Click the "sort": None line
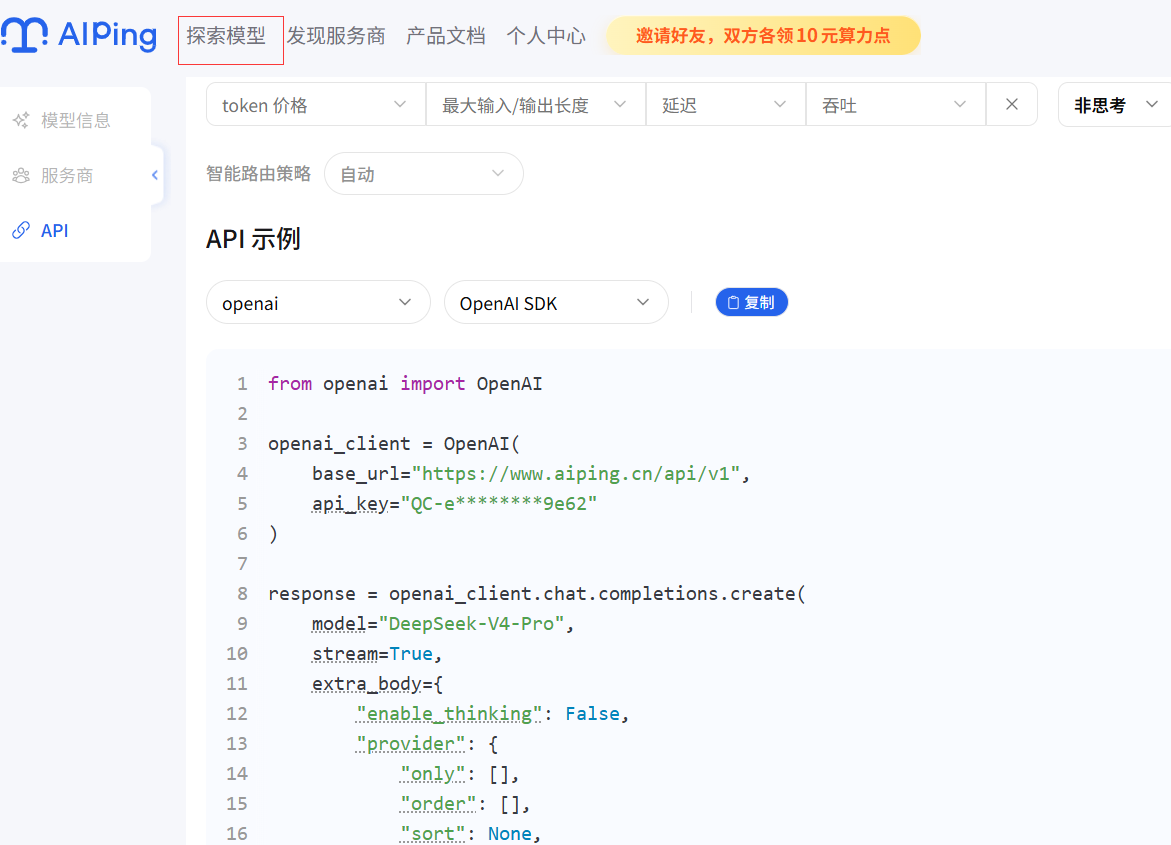 pyautogui.click(x=470, y=834)
